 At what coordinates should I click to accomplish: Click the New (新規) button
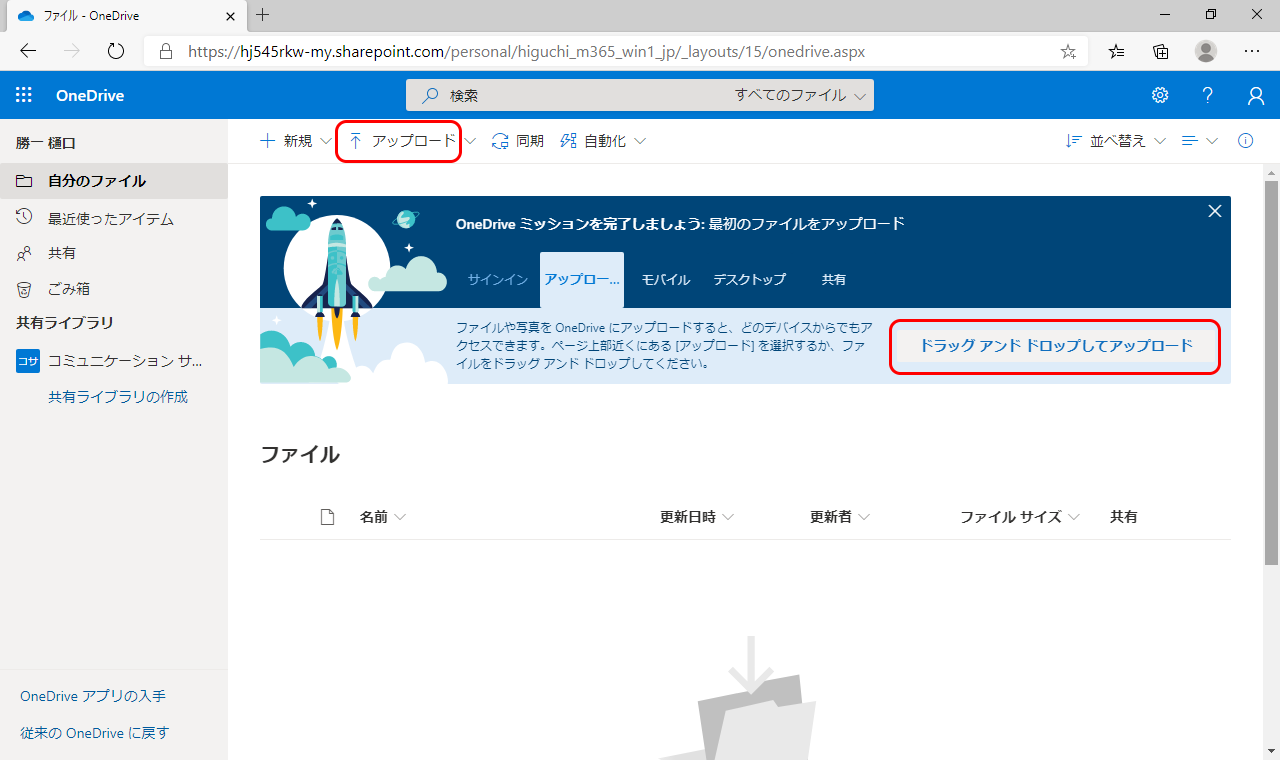pos(294,141)
